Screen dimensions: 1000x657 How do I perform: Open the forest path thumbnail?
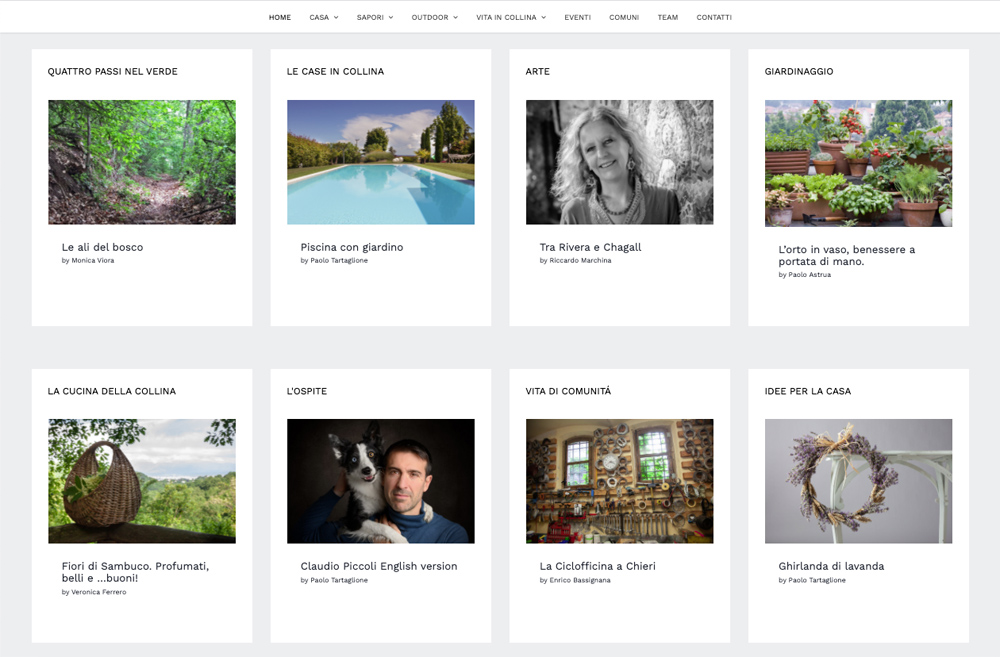pos(142,162)
